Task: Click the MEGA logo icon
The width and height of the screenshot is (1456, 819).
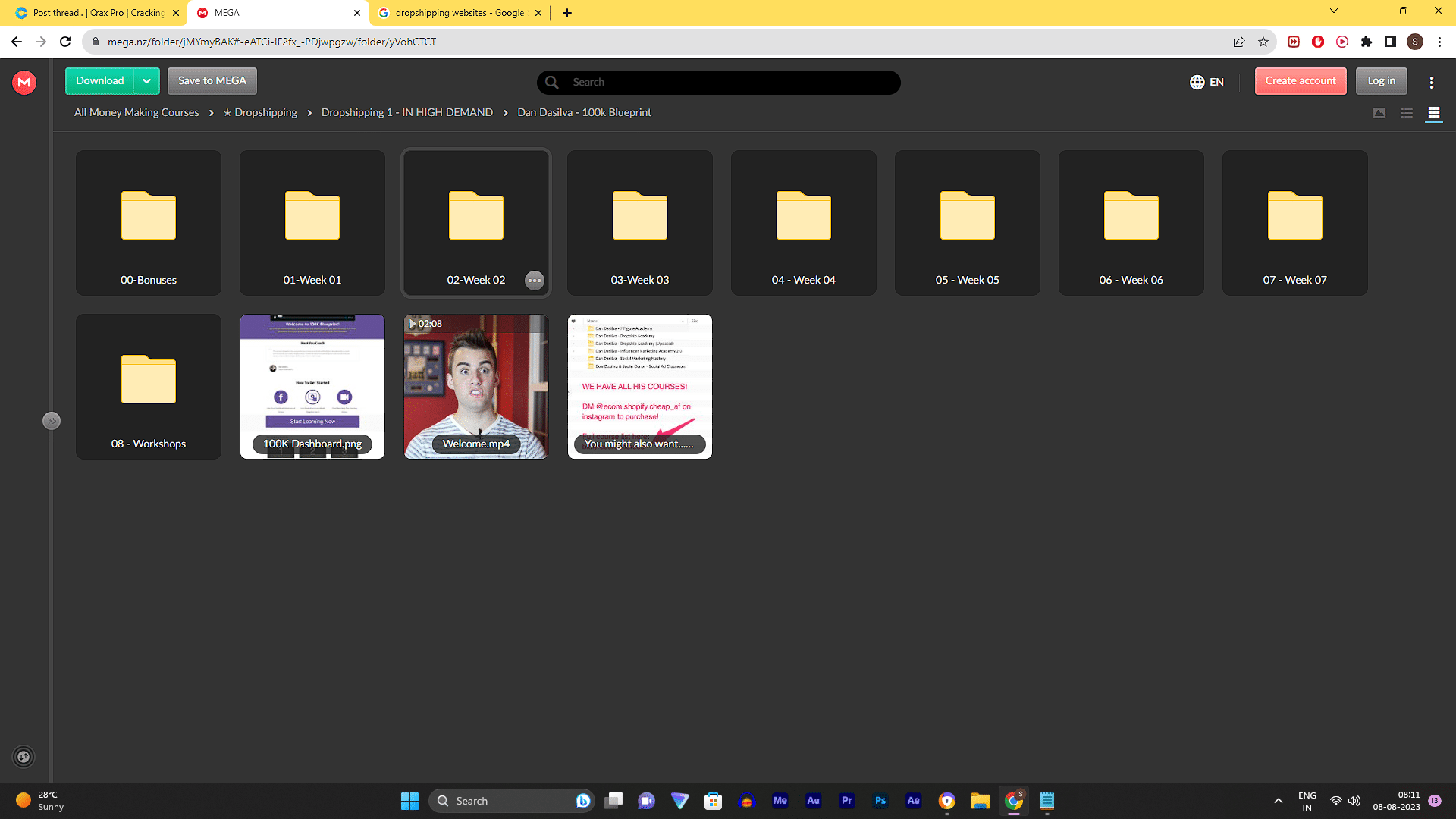Action: [24, 82]
